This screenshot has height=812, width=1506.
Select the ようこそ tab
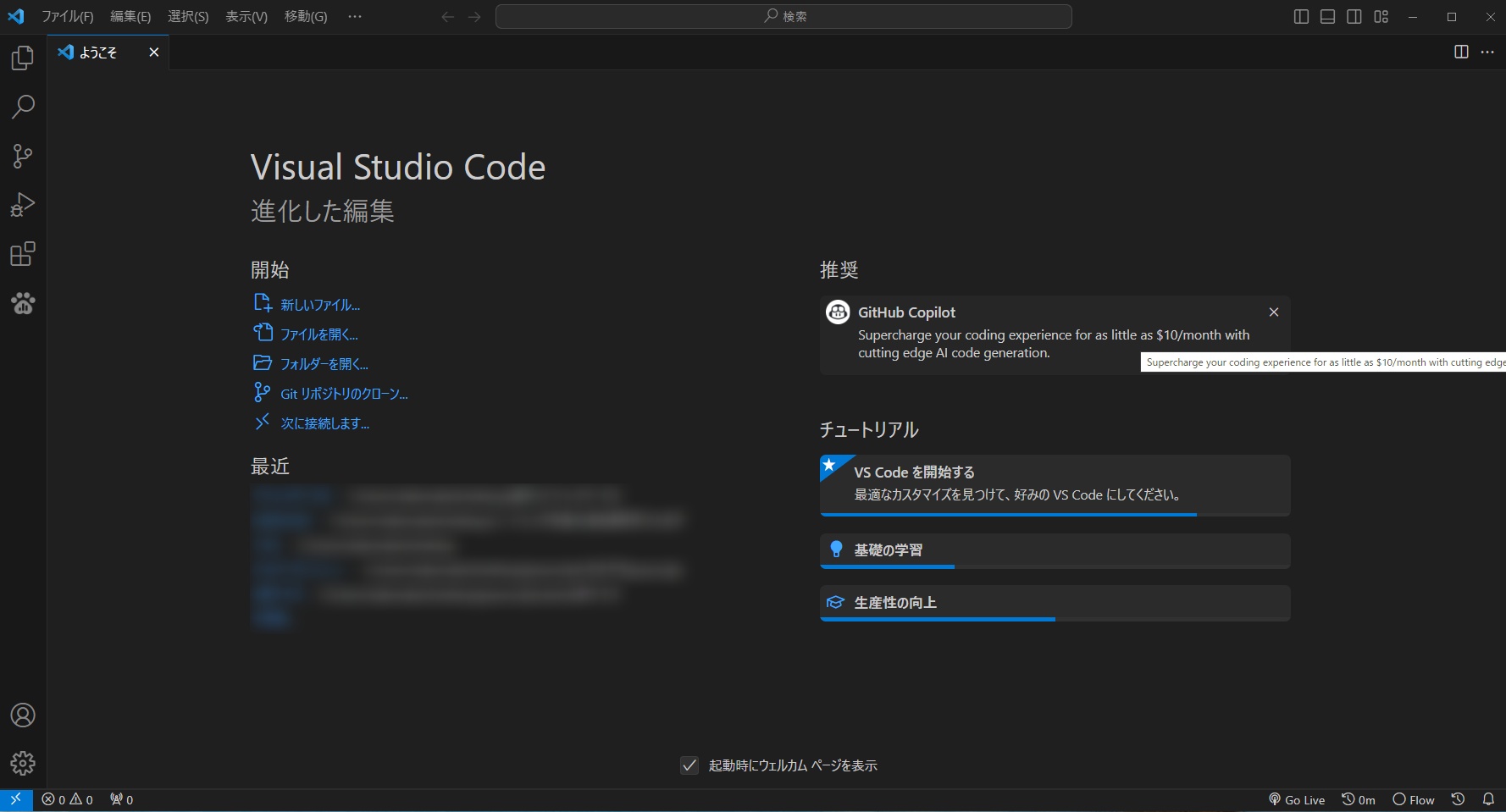(98, 52)
